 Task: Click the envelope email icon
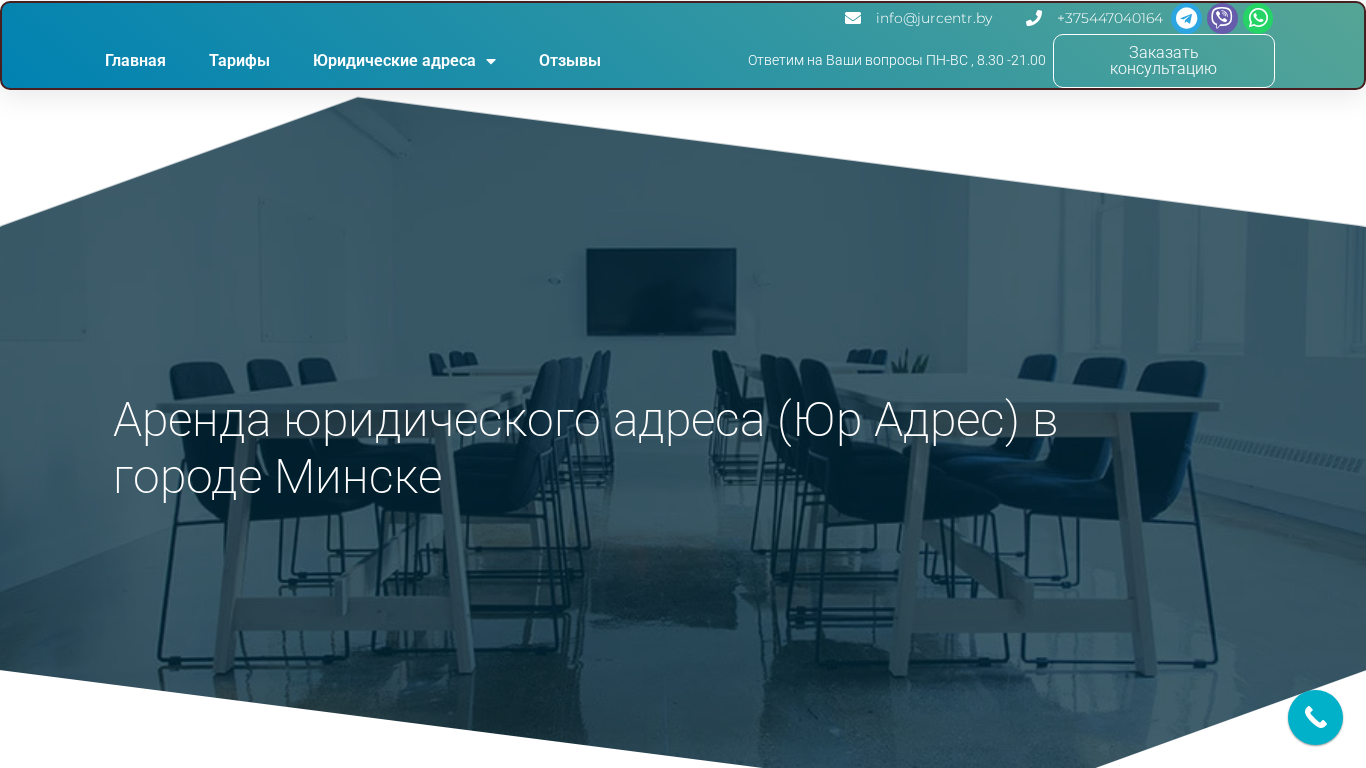[x=853, y=18]
